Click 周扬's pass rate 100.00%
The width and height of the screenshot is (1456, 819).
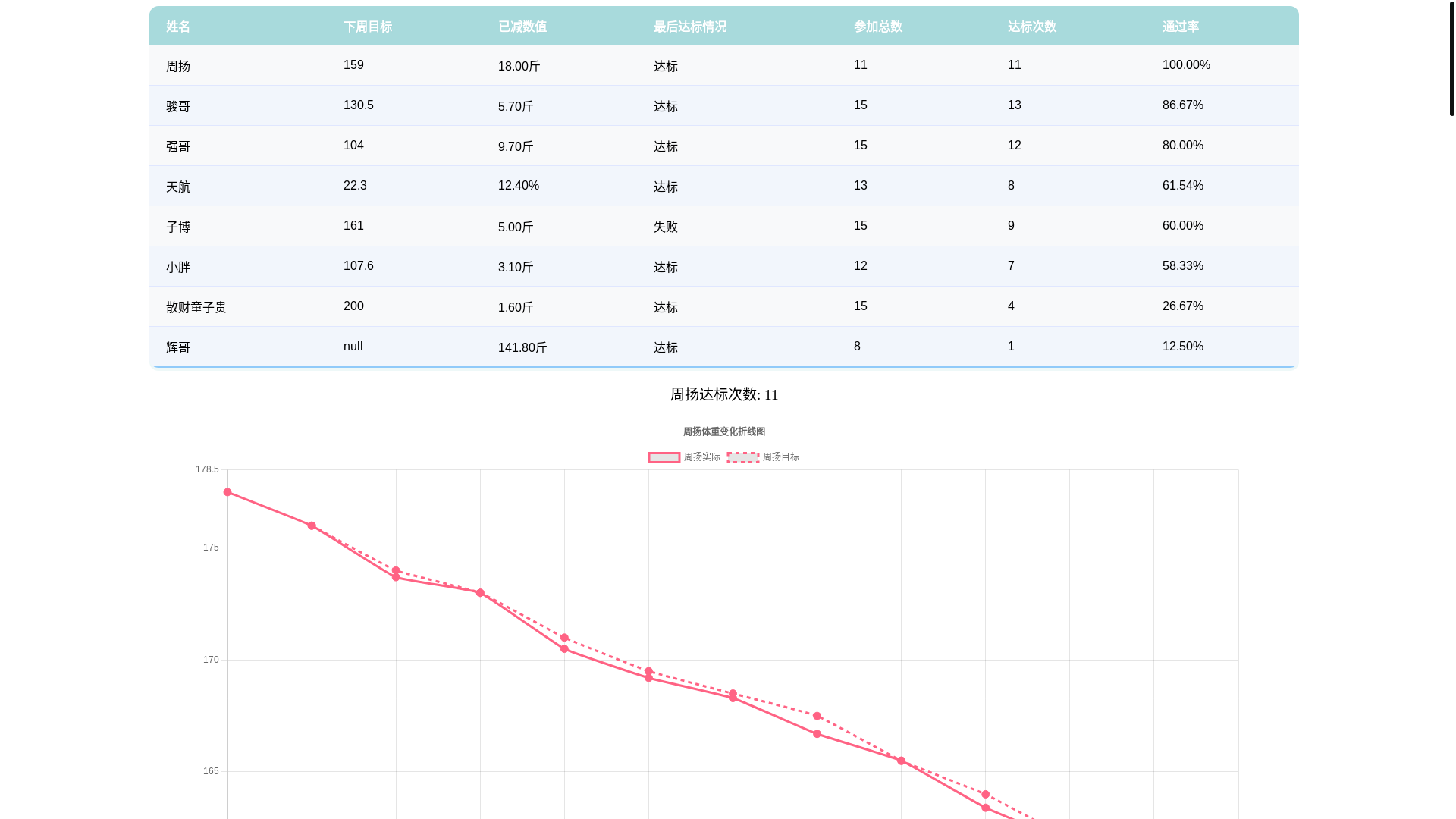coord(1186,65)
